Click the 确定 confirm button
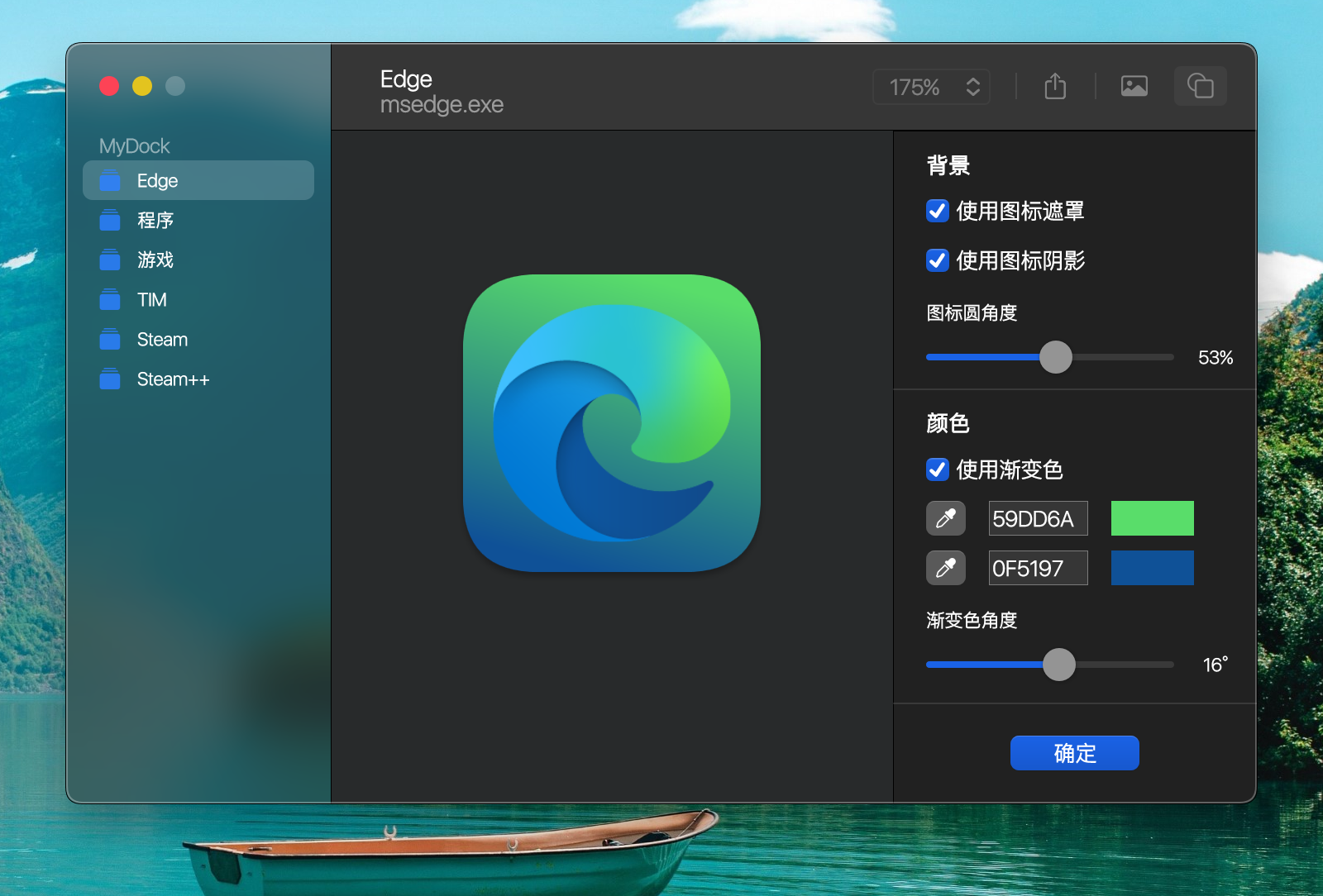 pyautogui.click(x=1074, y=753)
